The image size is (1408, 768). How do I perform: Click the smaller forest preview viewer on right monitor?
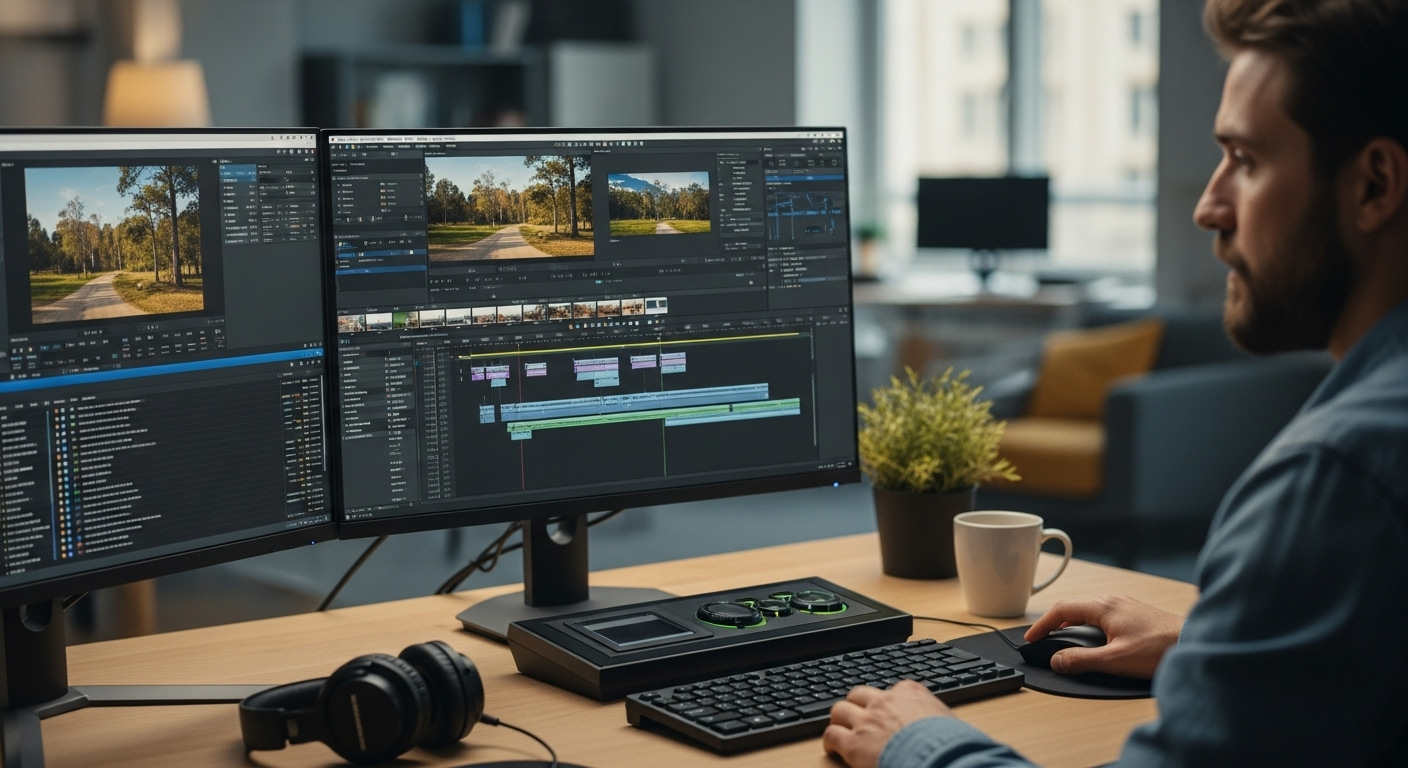tap(659, 203)
